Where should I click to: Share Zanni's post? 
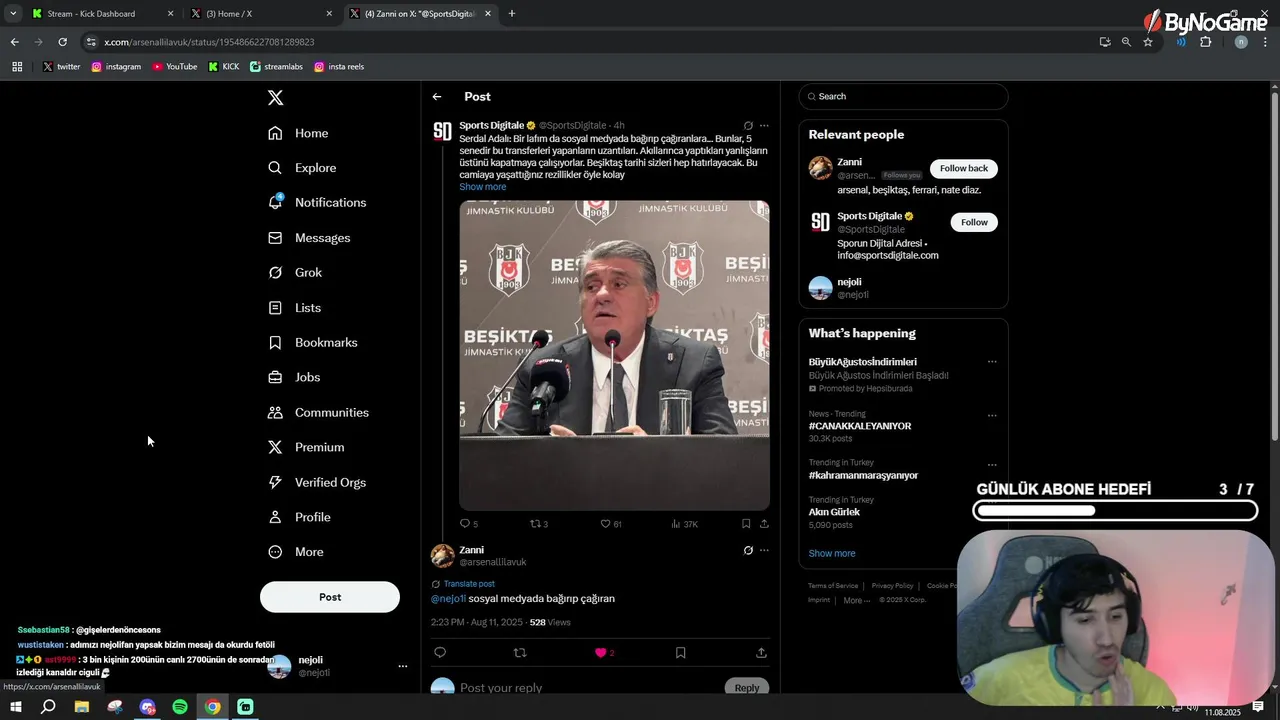pos(761,653)
